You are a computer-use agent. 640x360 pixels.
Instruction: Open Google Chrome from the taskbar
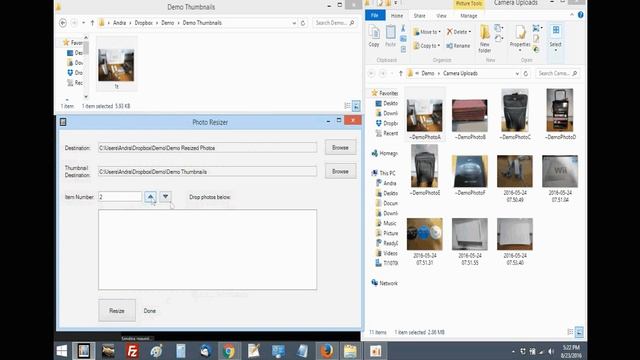coord(229,351)
